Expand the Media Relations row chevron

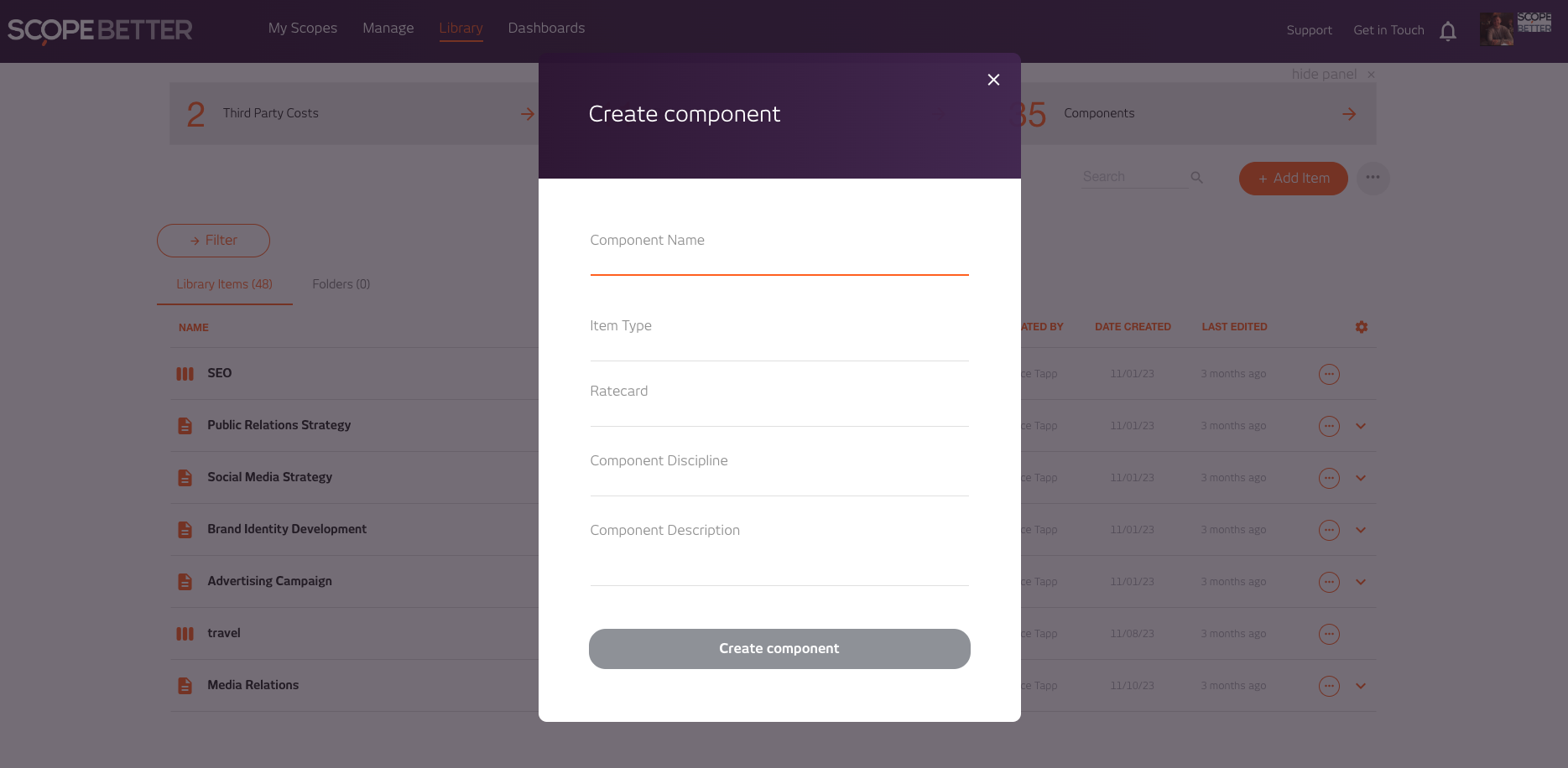(x=1361, y=686)
